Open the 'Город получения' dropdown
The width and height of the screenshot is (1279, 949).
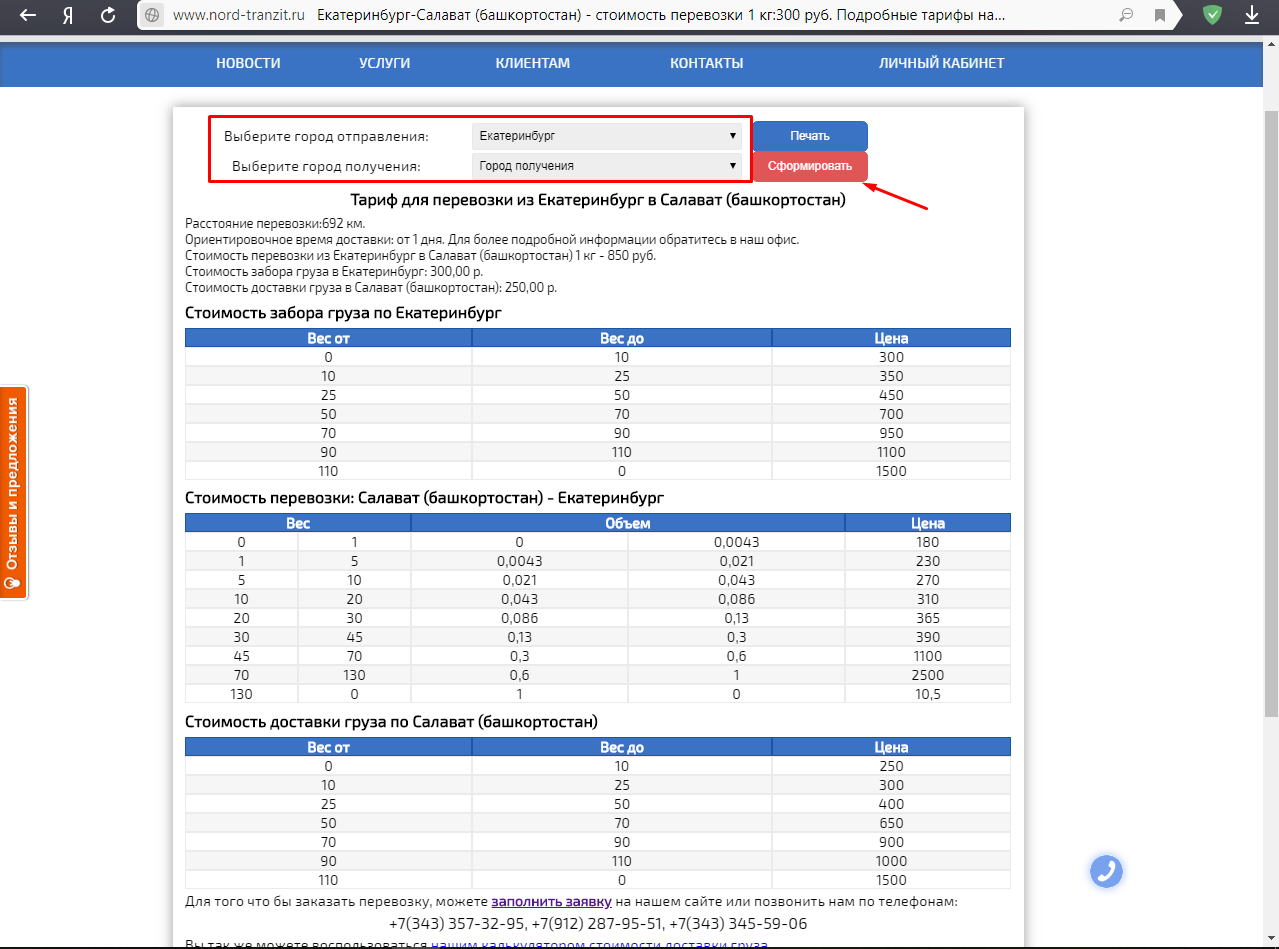tap(607, 166)
